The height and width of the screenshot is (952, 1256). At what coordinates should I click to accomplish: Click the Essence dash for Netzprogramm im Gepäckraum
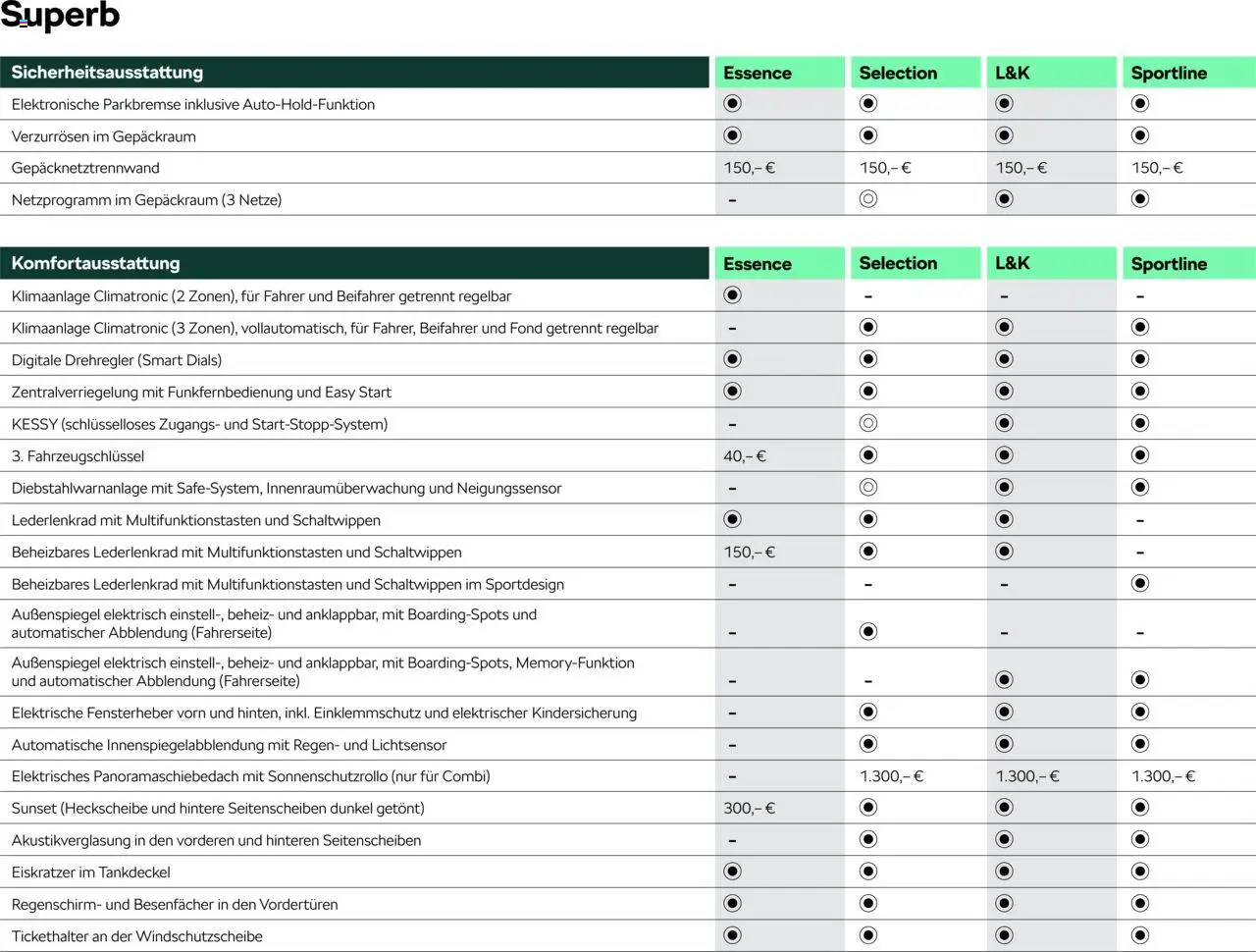point(732,201)
